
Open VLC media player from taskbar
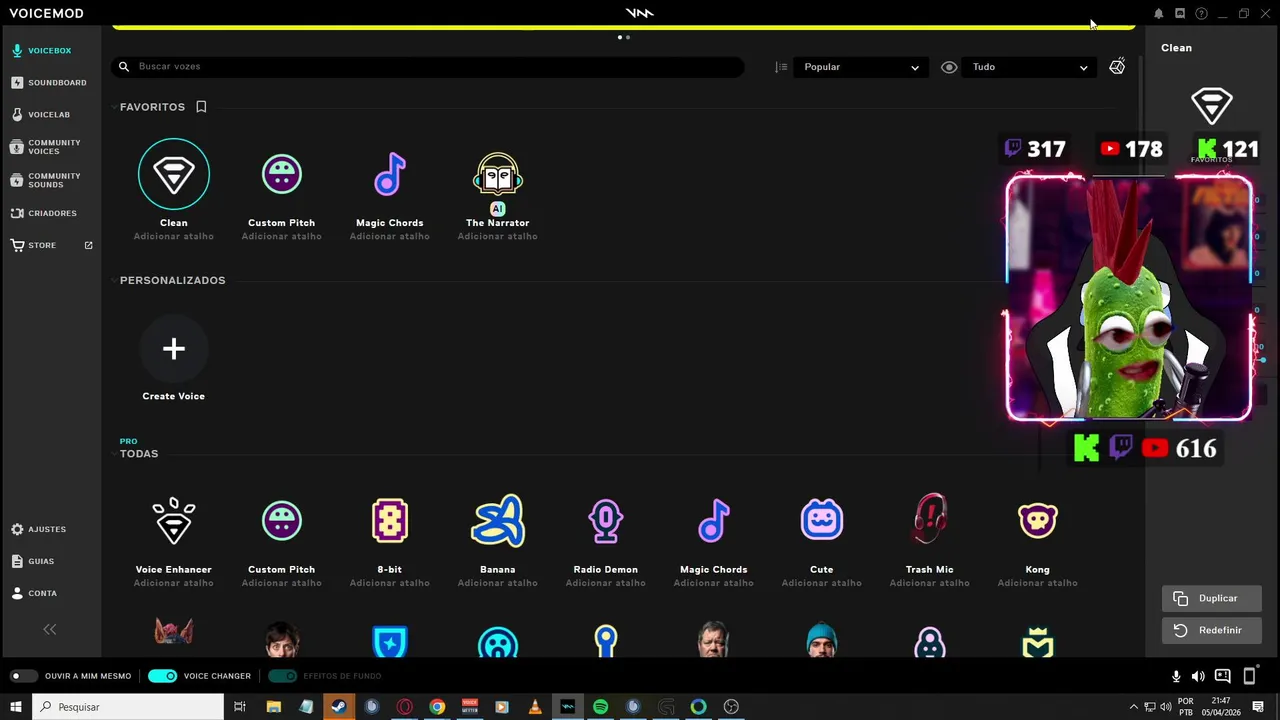[x=535, y=707]
